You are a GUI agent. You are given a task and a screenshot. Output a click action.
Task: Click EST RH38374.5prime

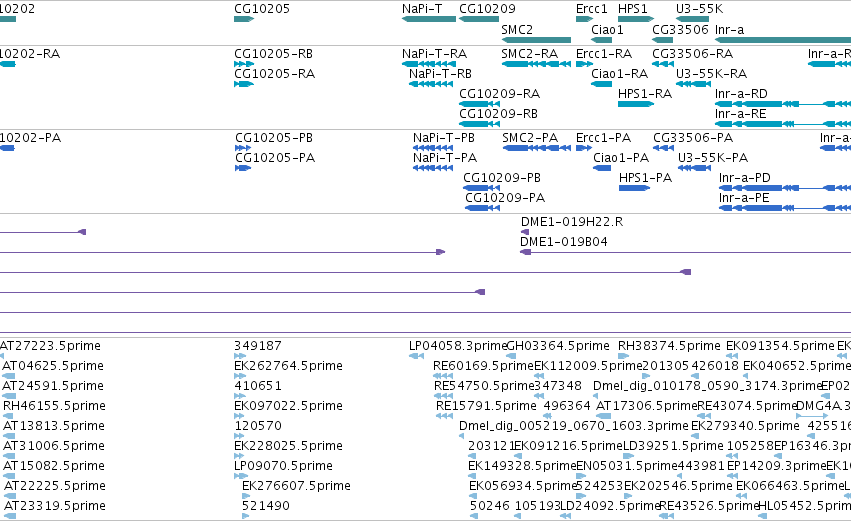(623, 356)
